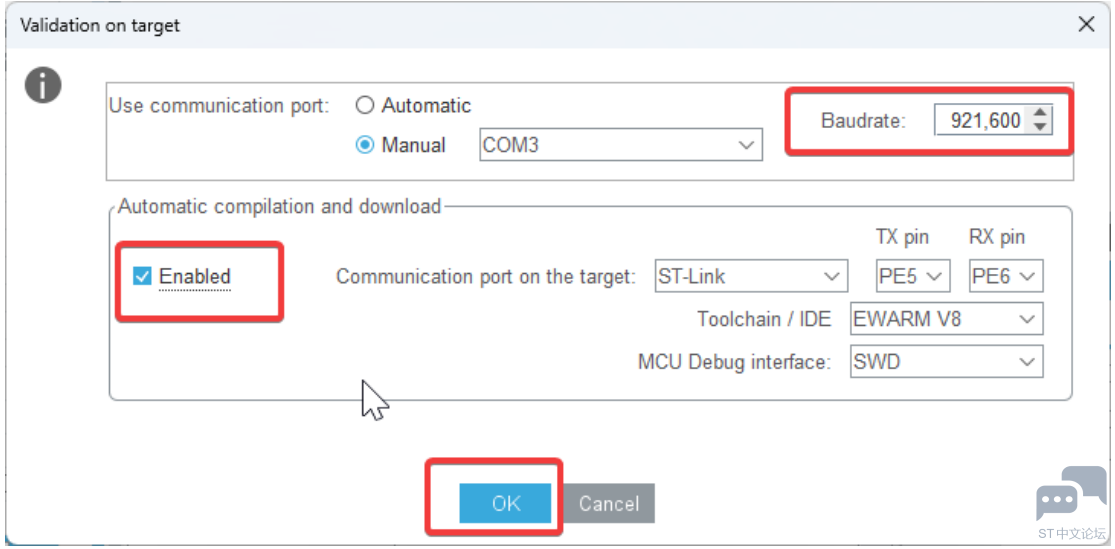
Task: Increase the baudrate with the up arrow
Action: pos(1041,114)
